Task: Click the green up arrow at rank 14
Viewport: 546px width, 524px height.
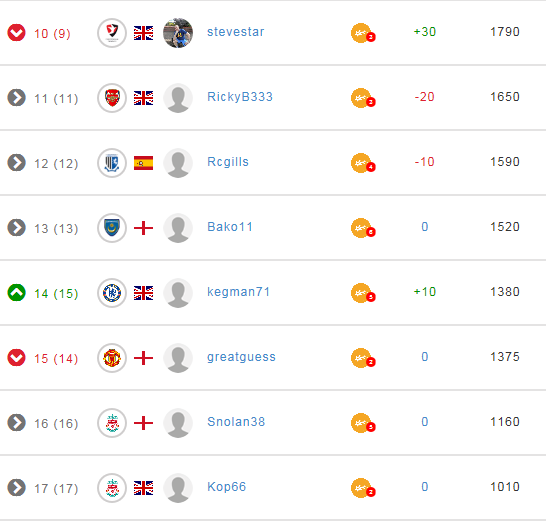Action: pyautogui.click(x=16, y=292)
